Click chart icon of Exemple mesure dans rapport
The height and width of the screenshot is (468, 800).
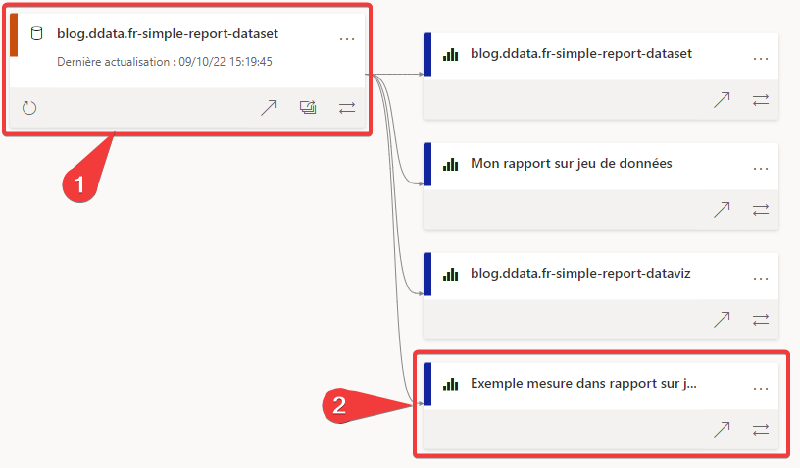(451, 384)
